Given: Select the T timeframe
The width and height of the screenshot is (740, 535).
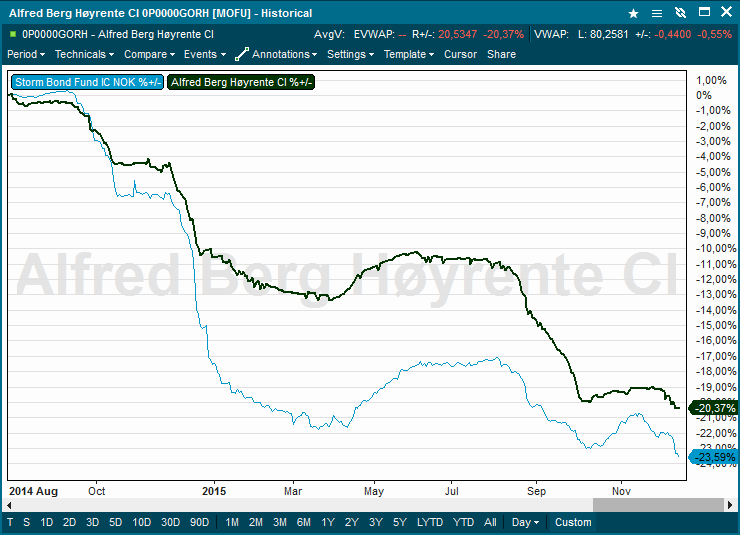Looking at the screenshot, I should click(x=10, y=522).
